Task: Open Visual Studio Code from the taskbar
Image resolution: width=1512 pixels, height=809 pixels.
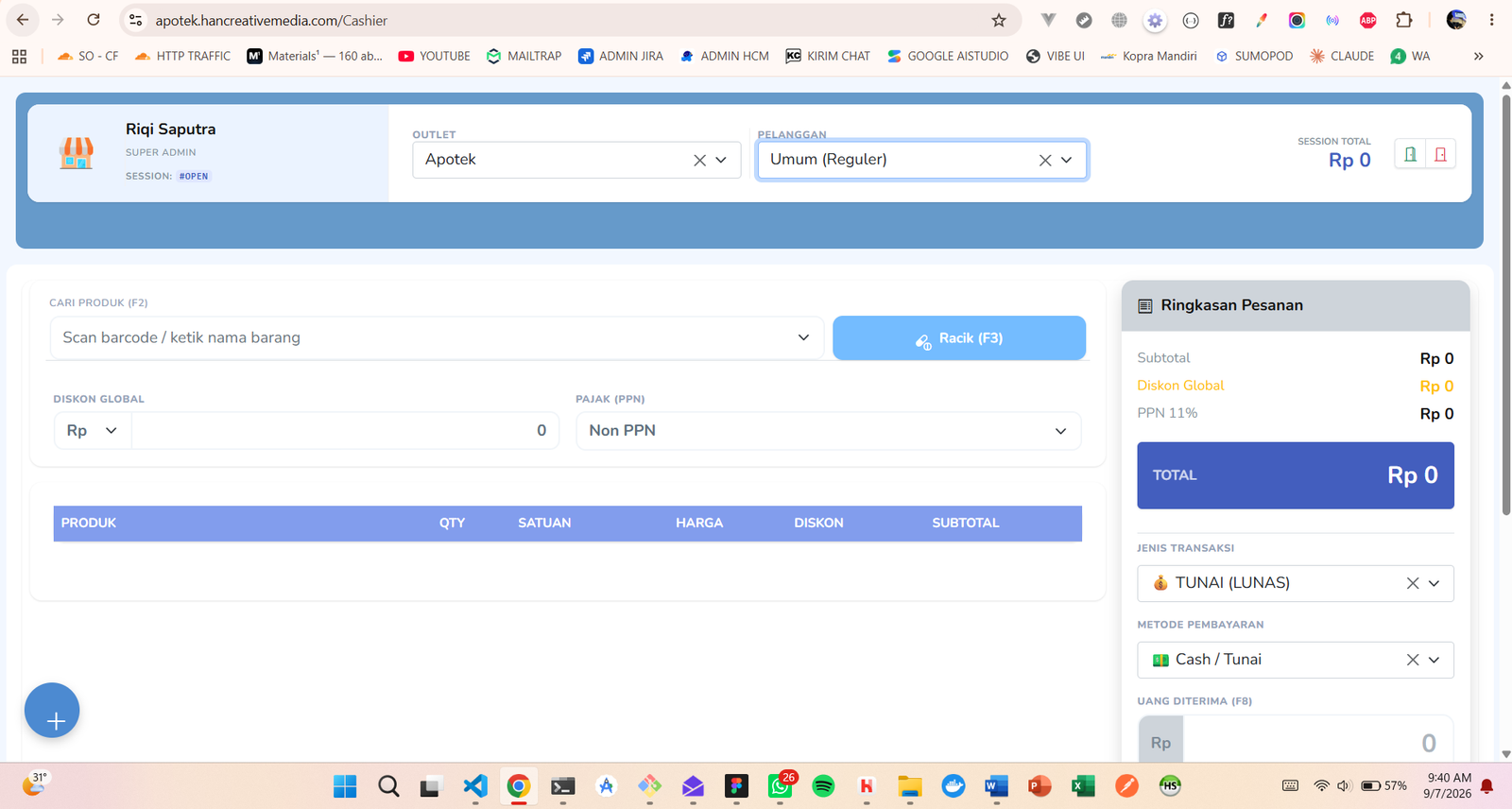Action: point(475,785)
